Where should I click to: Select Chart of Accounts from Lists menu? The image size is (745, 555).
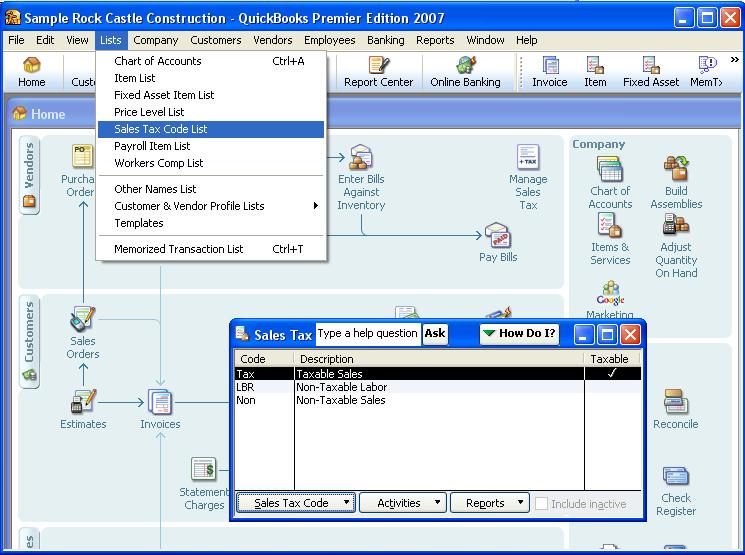(158, 61)
